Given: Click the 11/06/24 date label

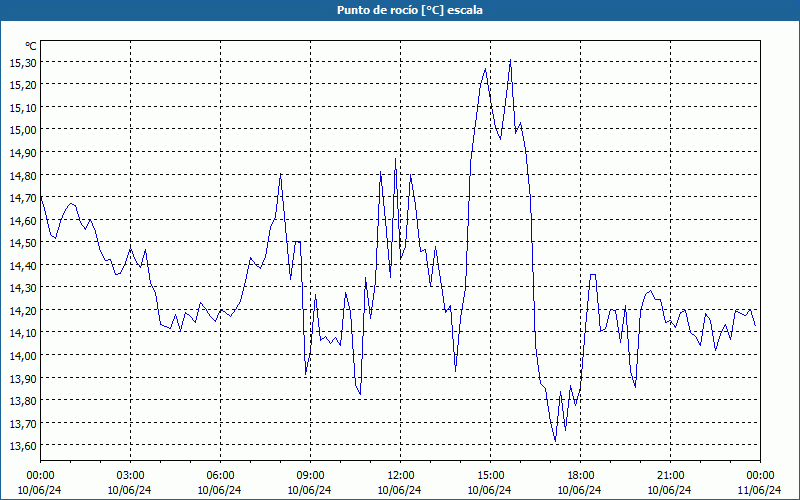Looking at the screenshot, I should 760,490.
